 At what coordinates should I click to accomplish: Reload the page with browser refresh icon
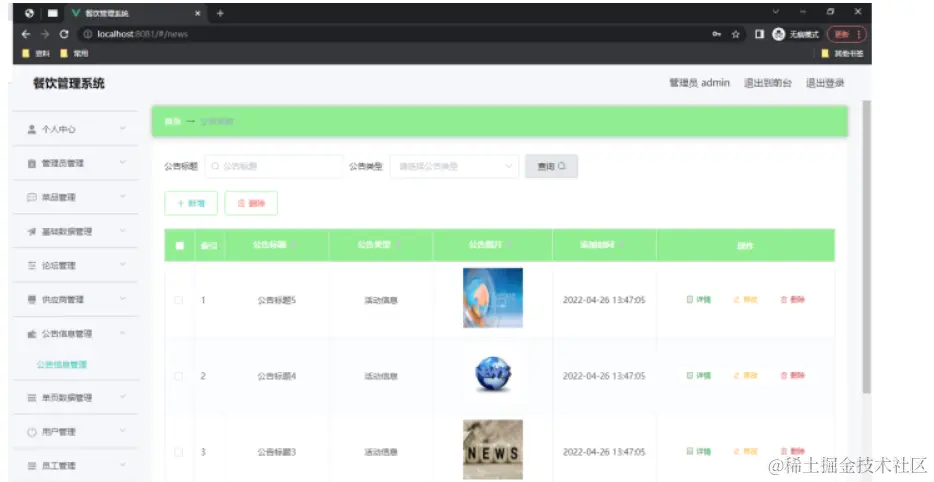pos(64,34)
